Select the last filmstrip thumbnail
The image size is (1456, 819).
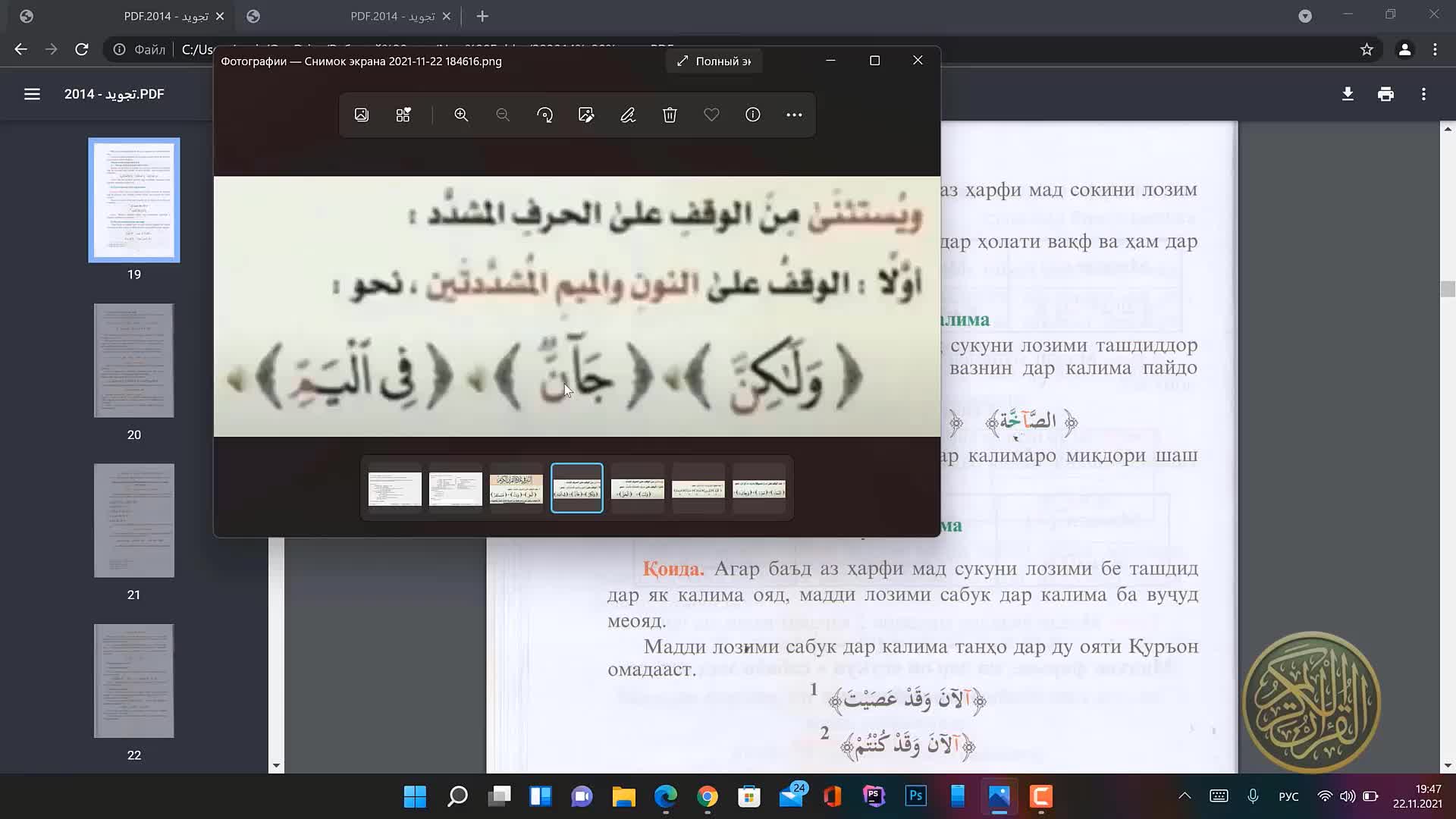(759, 488)
